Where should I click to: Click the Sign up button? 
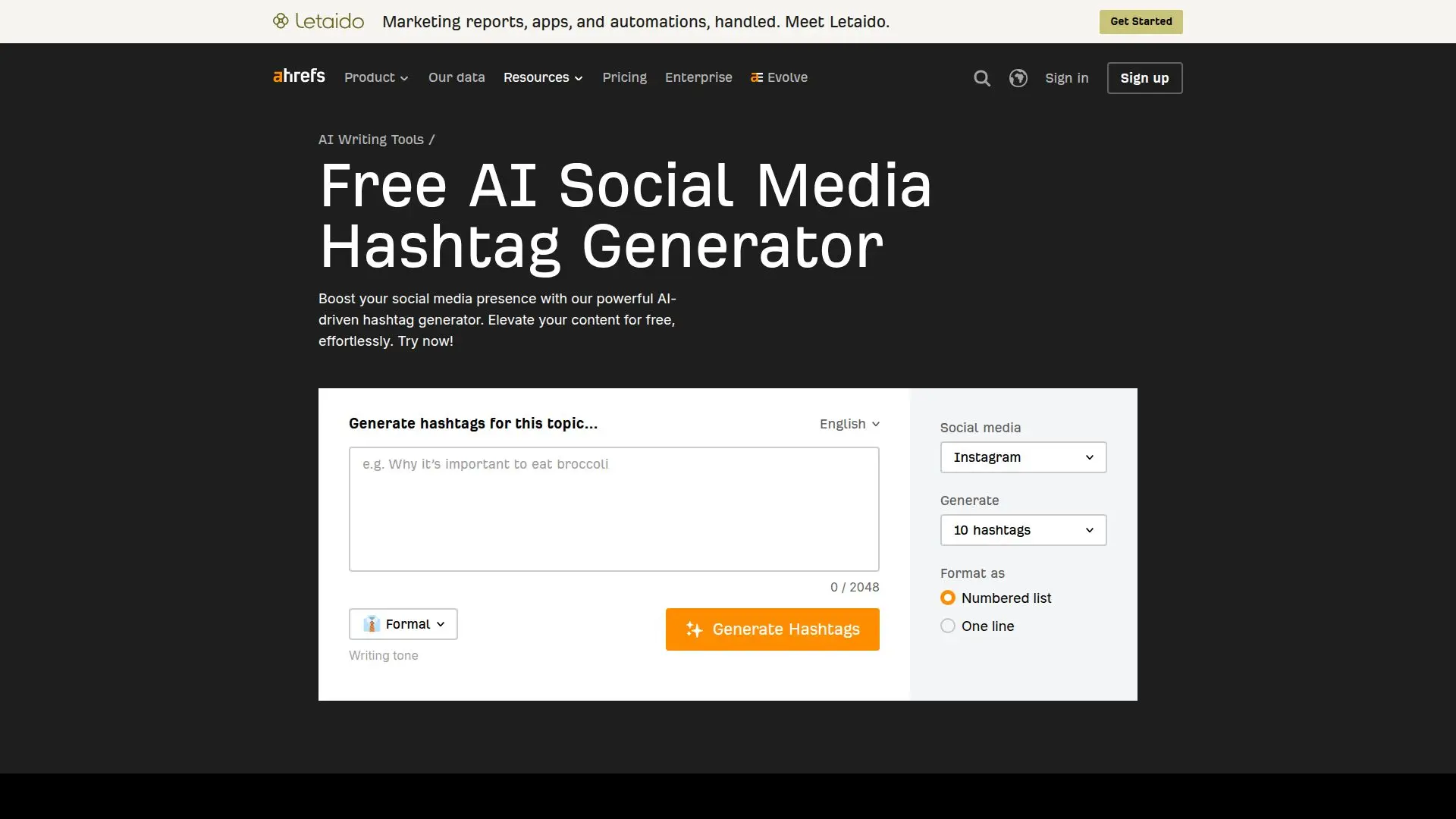(1144, 78)
